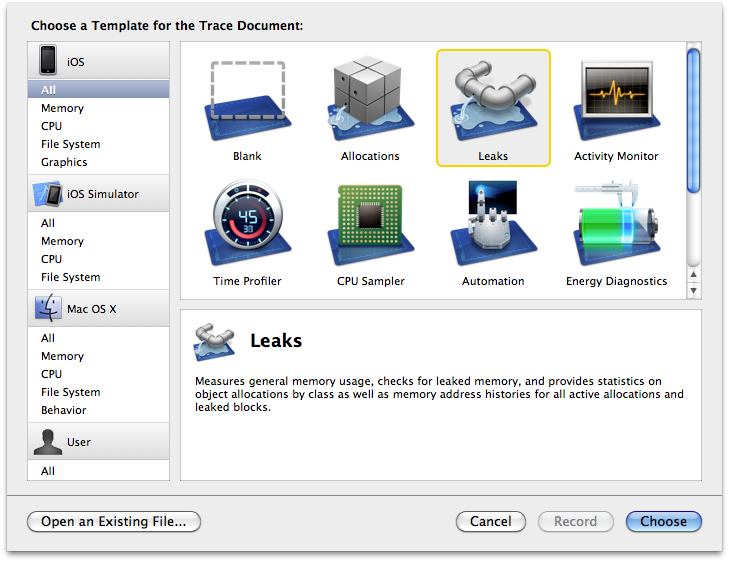
Task: Select All under iOS Simulator section
Action: [99, 223]
